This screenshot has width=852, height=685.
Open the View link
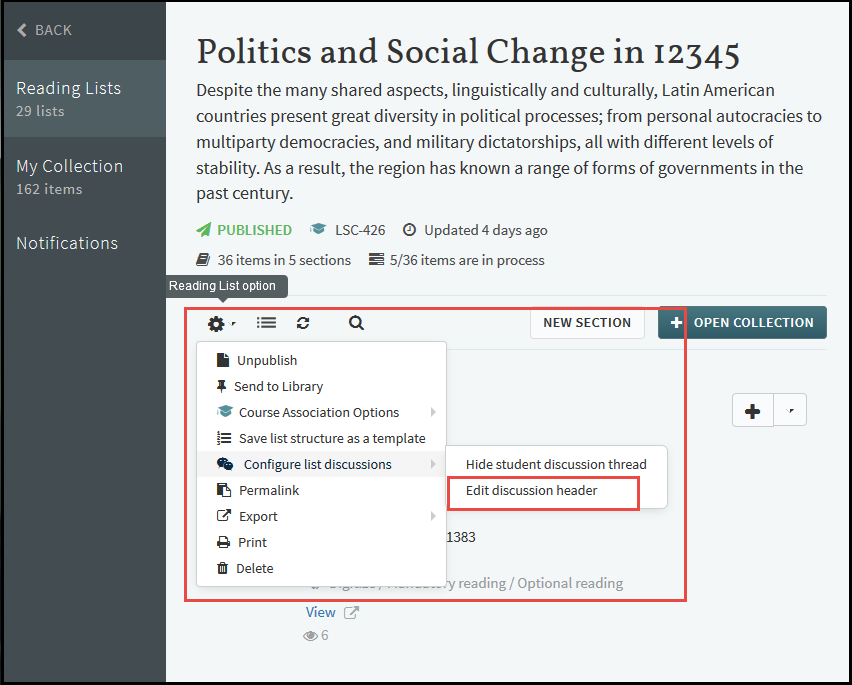pos(321,612)
